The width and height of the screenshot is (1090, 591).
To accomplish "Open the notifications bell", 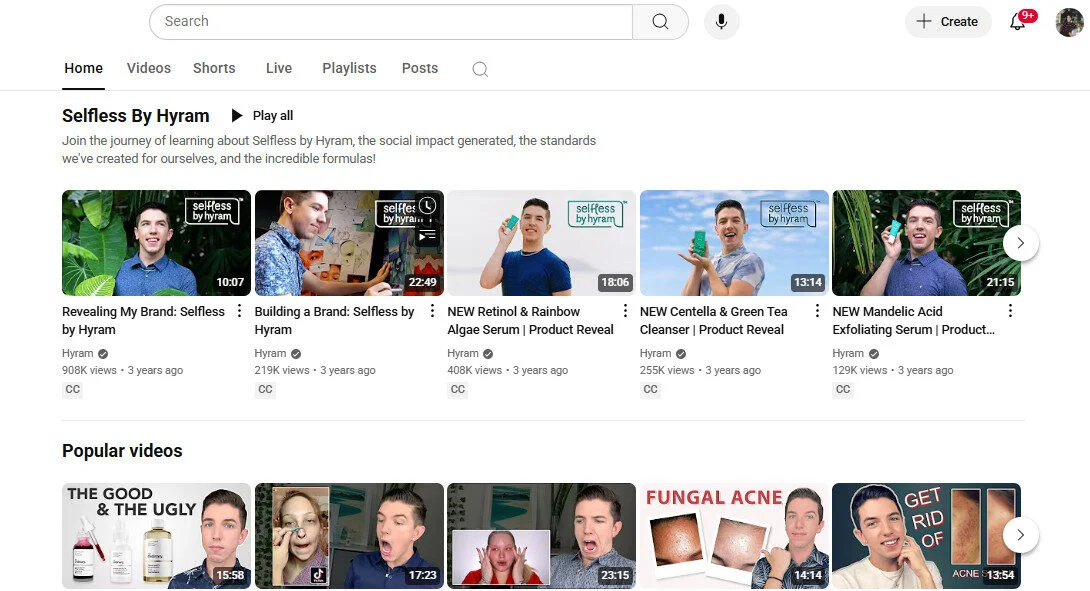I will click(1018, 22).
